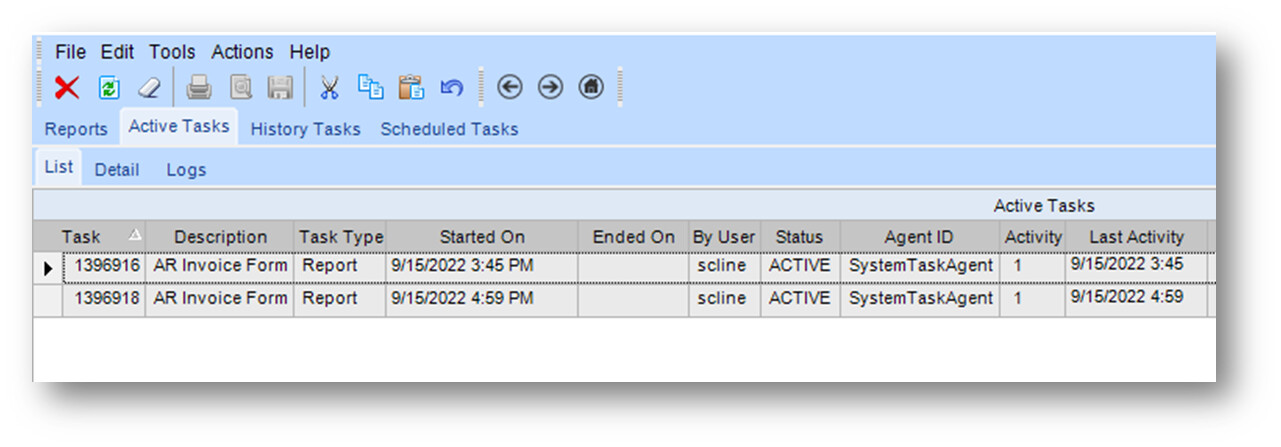Open the Help menu
This screenshot has width=1281, height=447.
click(x=310, y=52)
